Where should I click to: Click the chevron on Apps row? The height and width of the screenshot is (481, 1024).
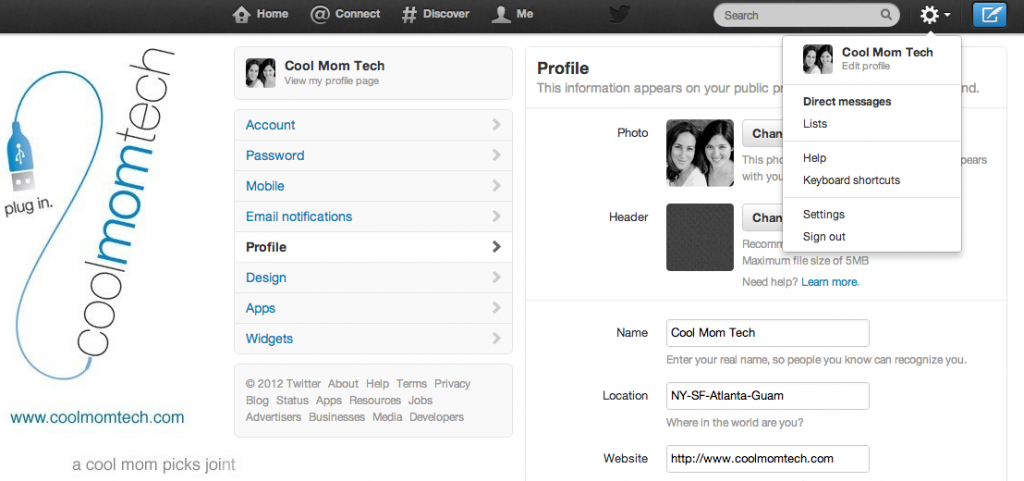pos(496,308)
